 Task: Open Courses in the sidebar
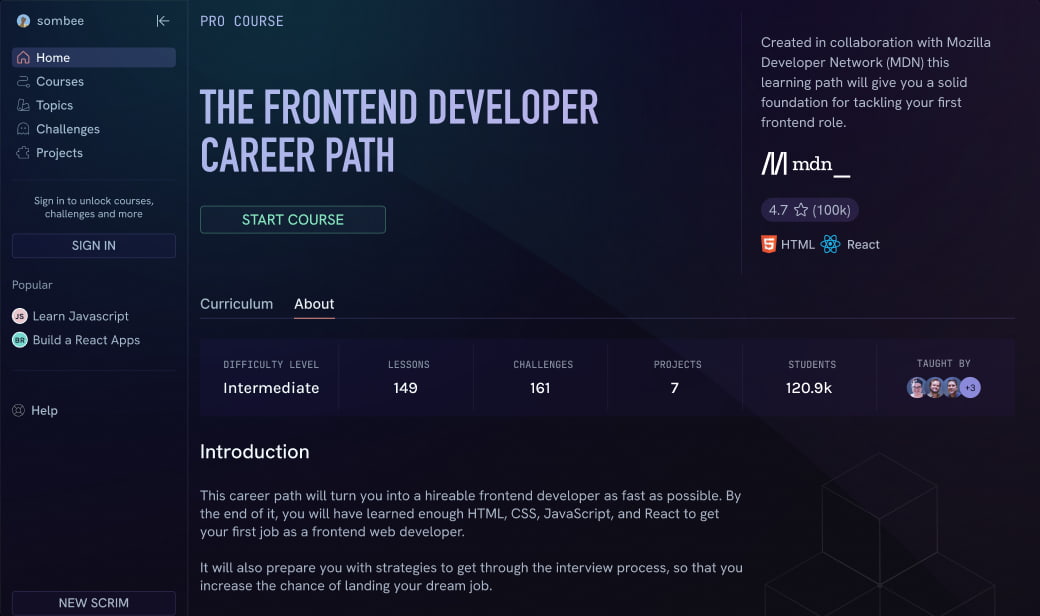click(94, 82)
